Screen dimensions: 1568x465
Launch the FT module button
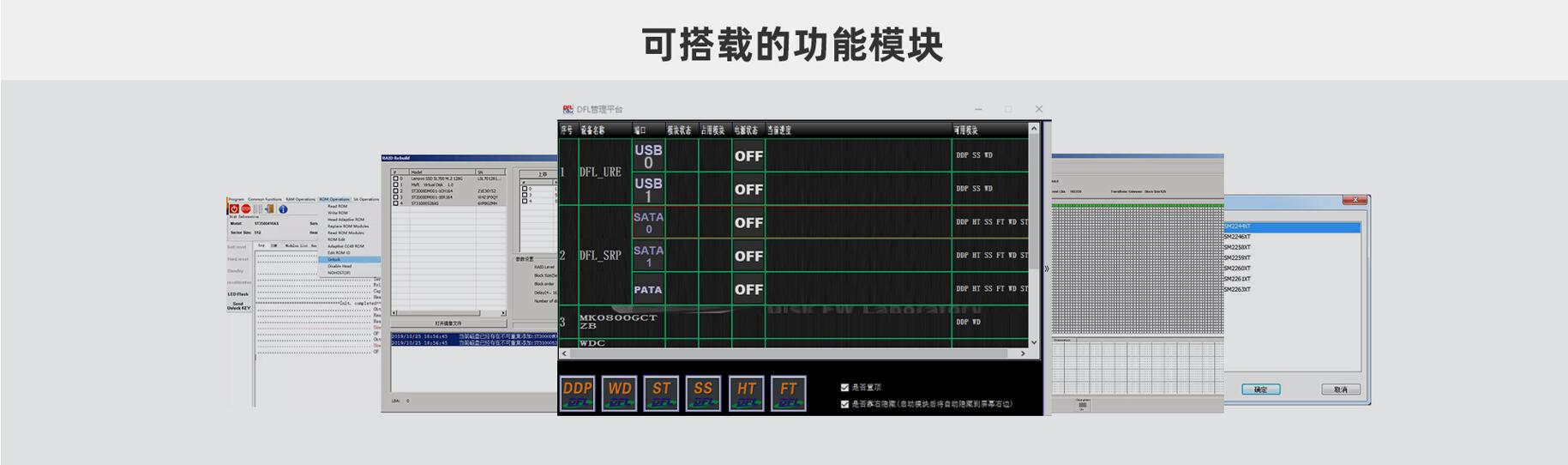click(x=788, y=394)
